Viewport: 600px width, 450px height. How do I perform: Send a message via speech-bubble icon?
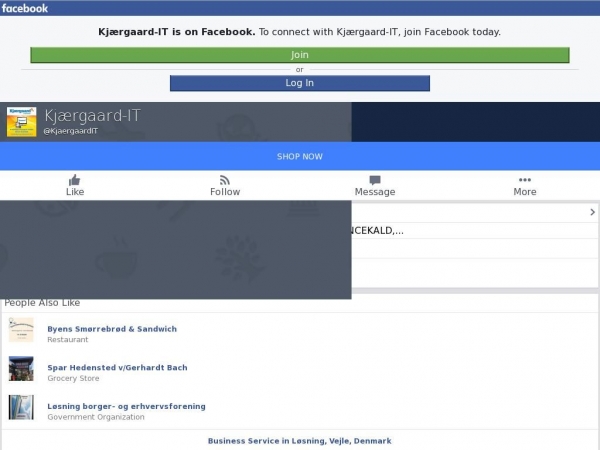click(x=375, y=180)
